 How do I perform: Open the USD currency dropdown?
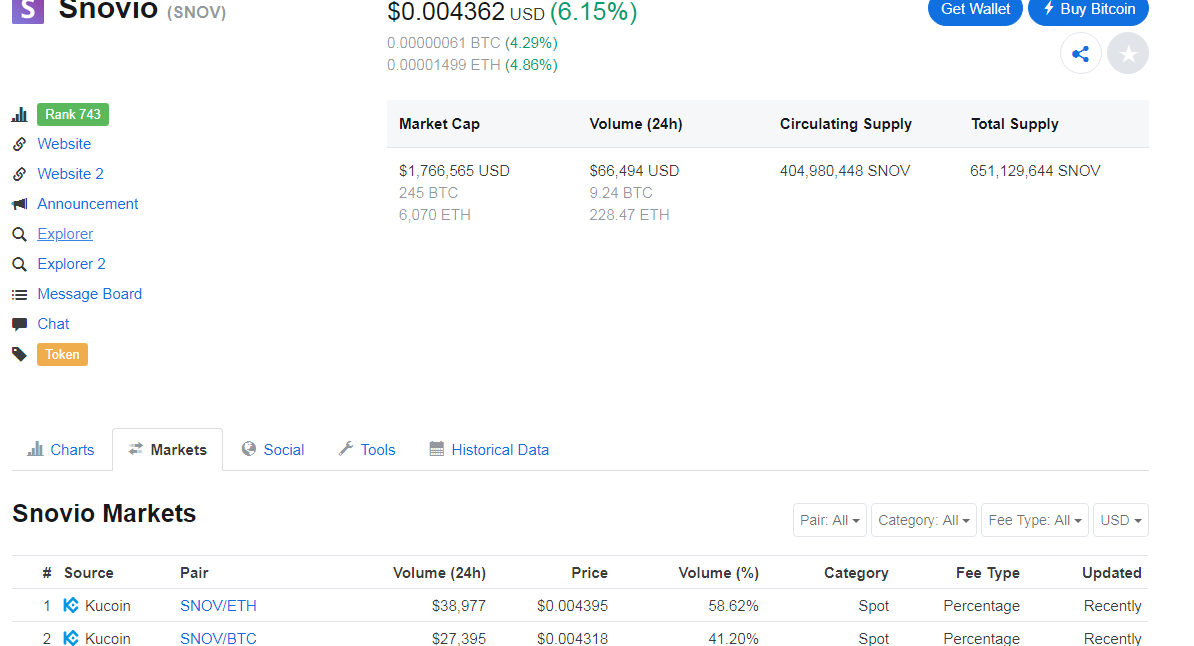click(x=1121, y=520)
